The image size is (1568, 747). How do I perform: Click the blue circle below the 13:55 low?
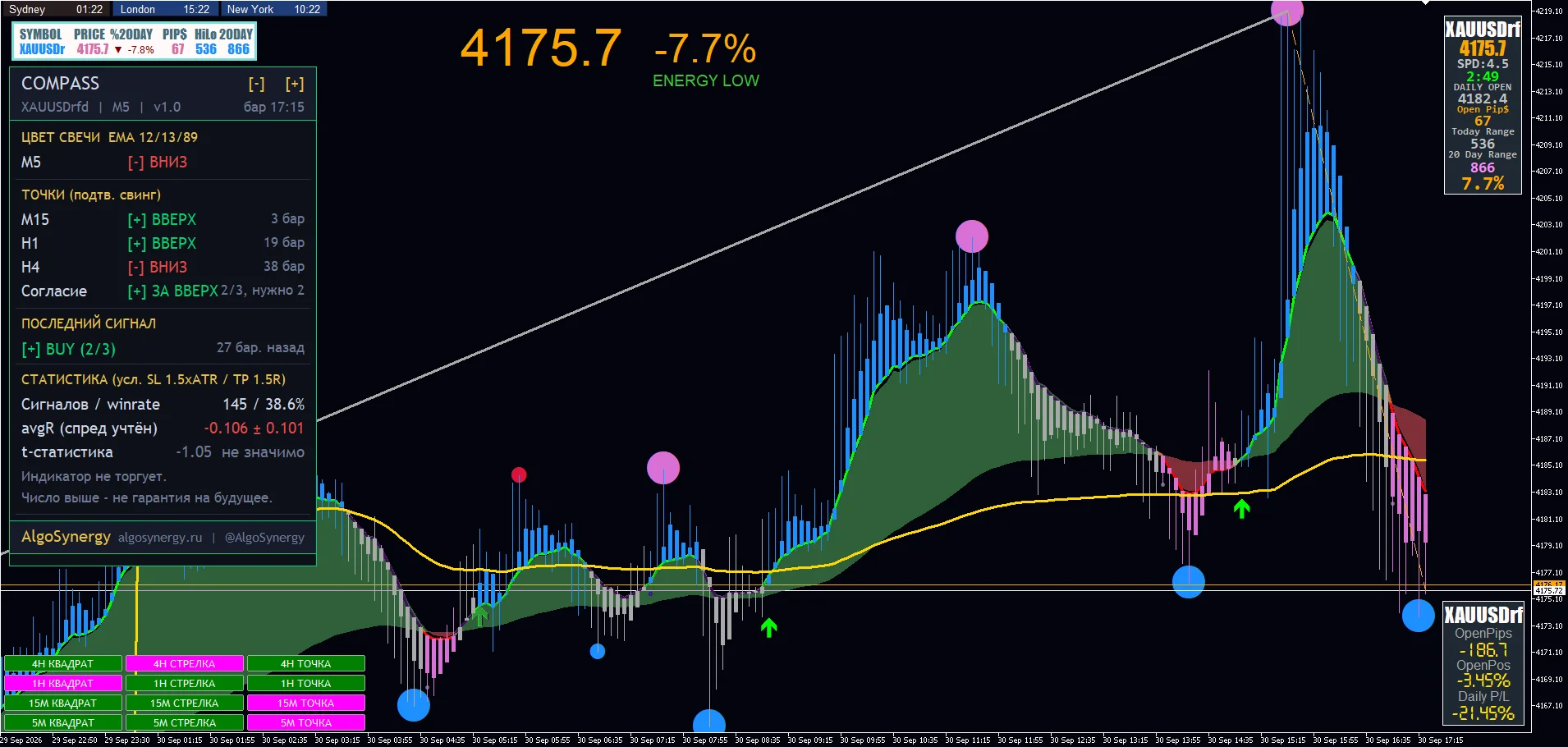pos(1188,581)
